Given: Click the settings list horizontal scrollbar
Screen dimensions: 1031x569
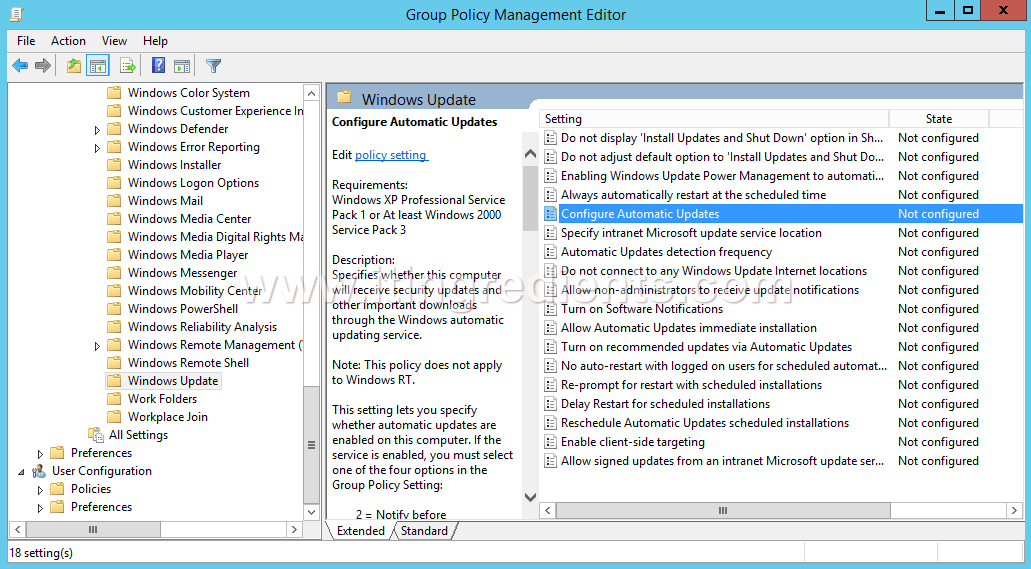Looking at the screenshot, I should coord(722,510).
